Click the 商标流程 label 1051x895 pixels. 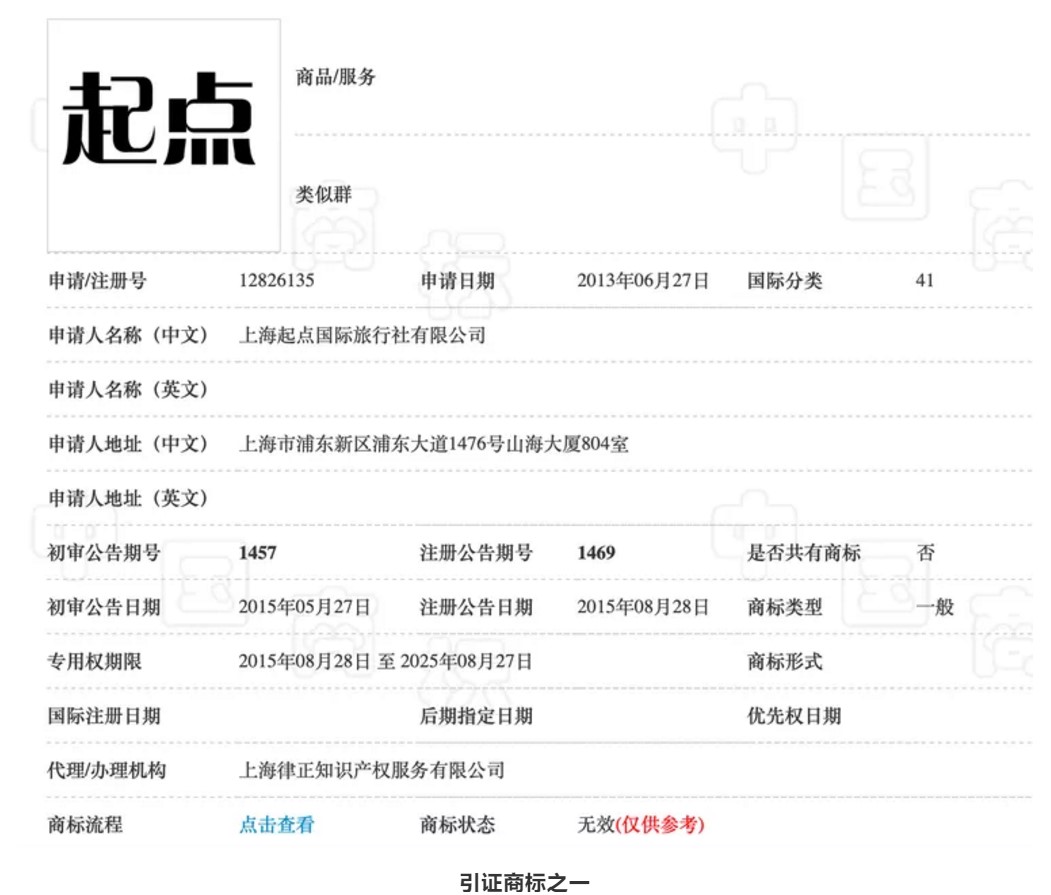point(85,825)
